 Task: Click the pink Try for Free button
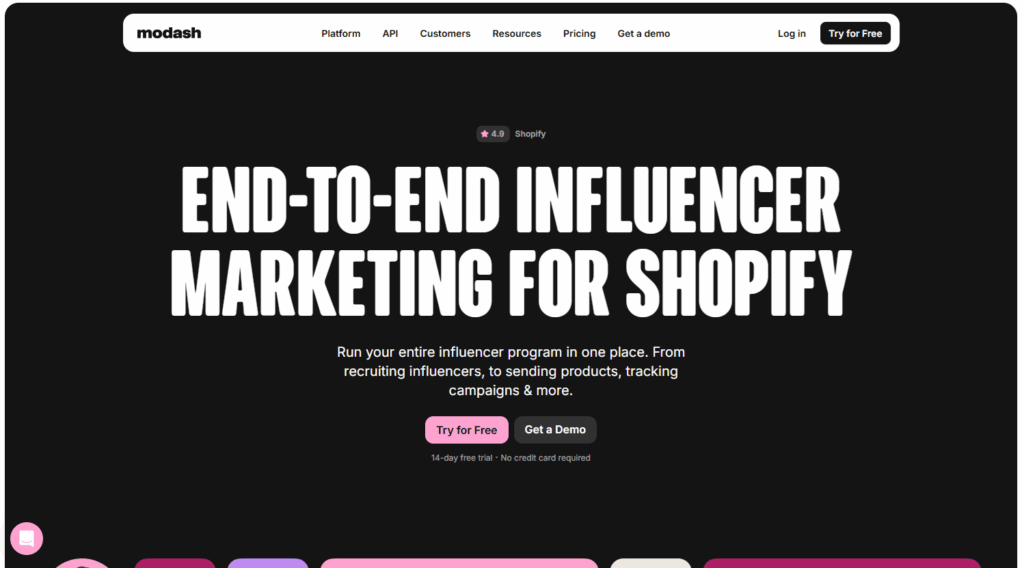[466, 430]
